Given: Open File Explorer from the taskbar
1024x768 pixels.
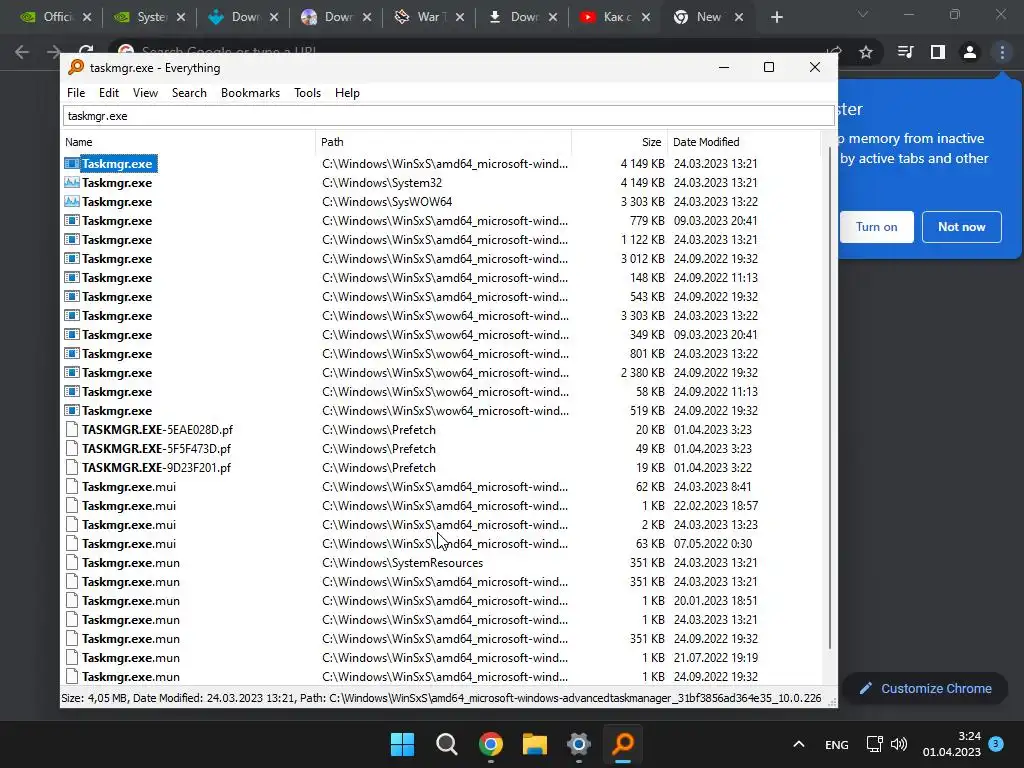Looking at the screenshot, I should 534,744.
